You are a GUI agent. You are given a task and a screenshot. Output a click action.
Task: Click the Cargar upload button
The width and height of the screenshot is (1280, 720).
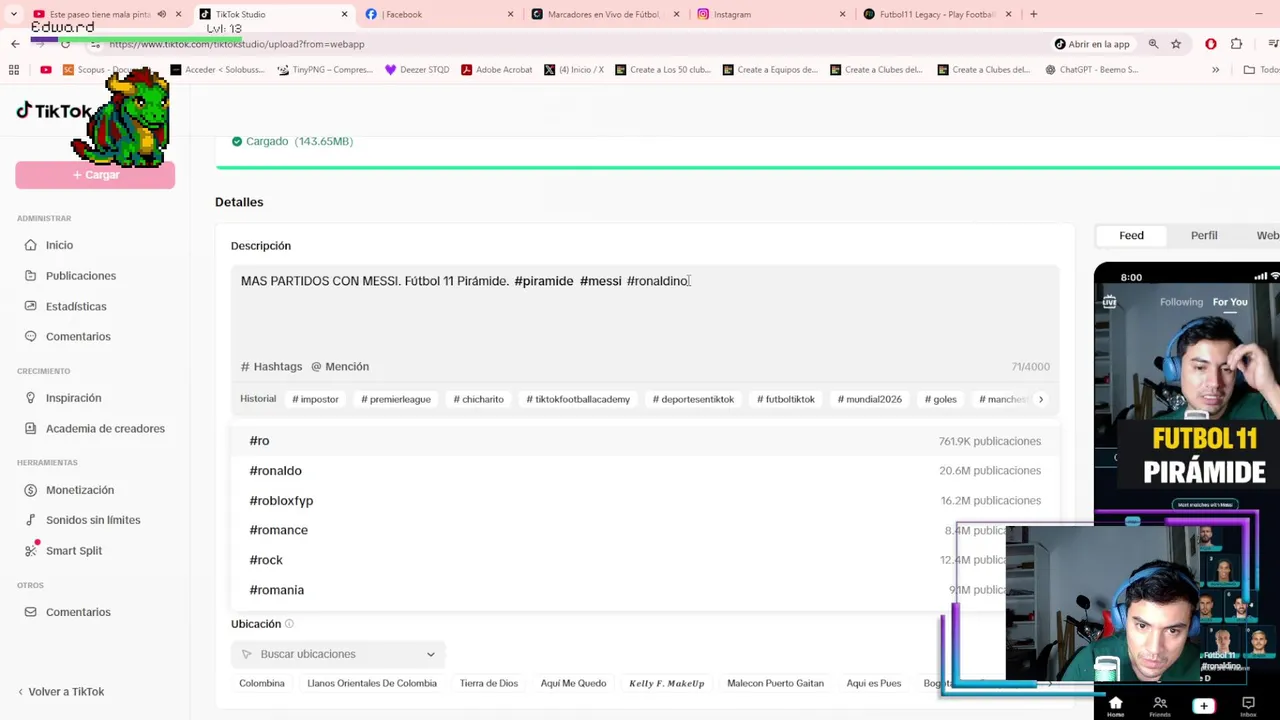[x=95, y=175]
